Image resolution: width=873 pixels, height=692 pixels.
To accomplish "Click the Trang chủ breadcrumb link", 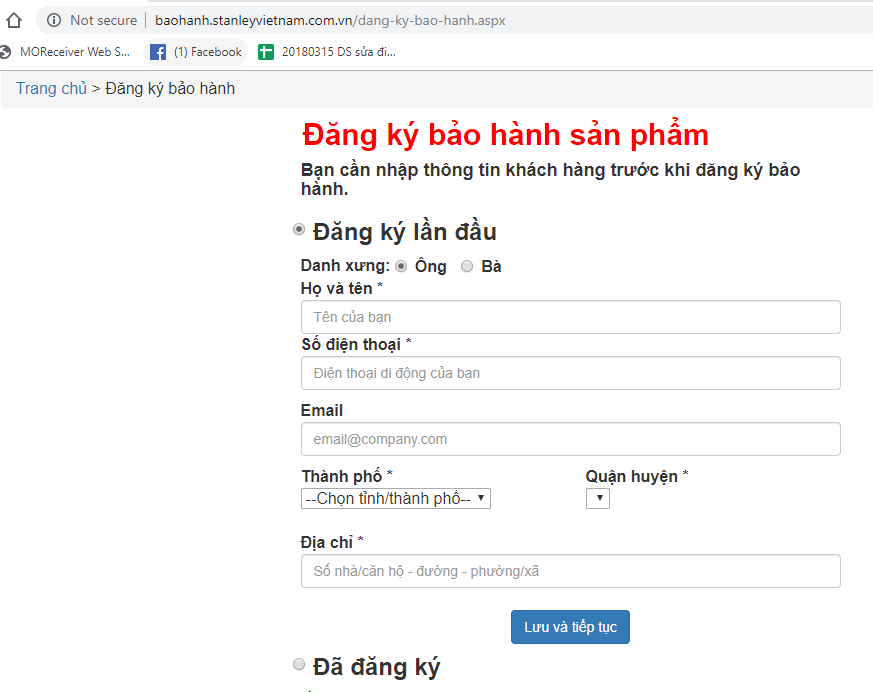I will tap(51, 89).
